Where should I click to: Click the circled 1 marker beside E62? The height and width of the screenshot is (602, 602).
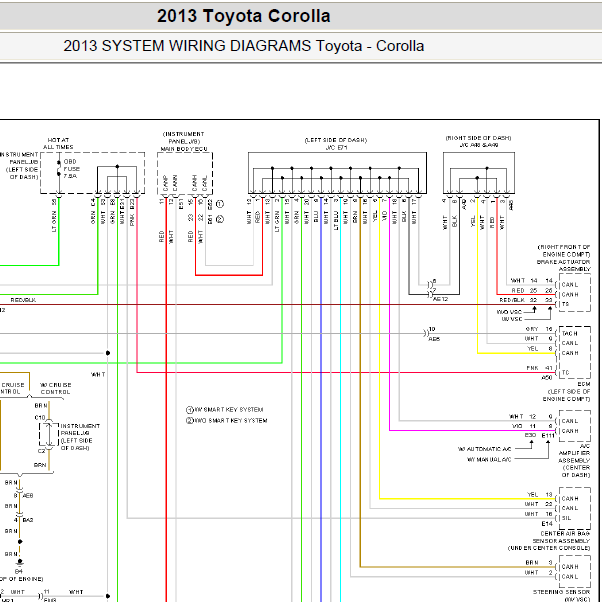point(220,204)
